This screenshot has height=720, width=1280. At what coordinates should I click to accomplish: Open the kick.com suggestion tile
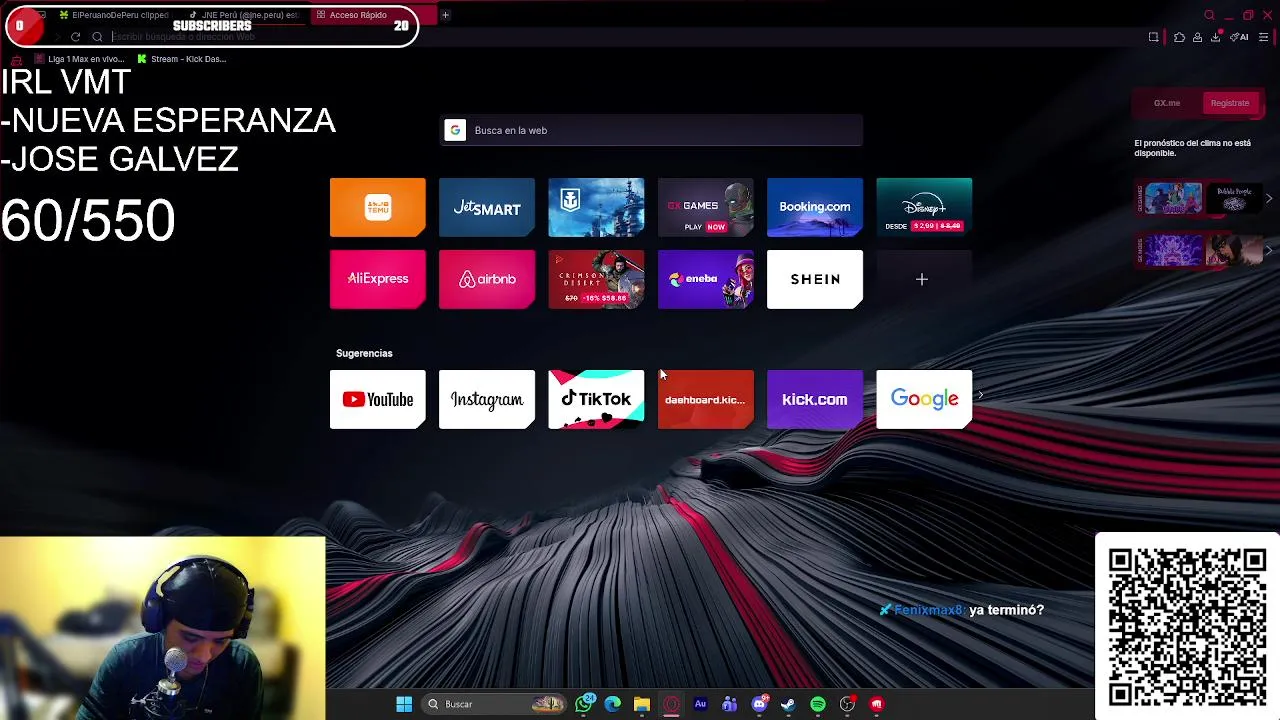point(815,399)
